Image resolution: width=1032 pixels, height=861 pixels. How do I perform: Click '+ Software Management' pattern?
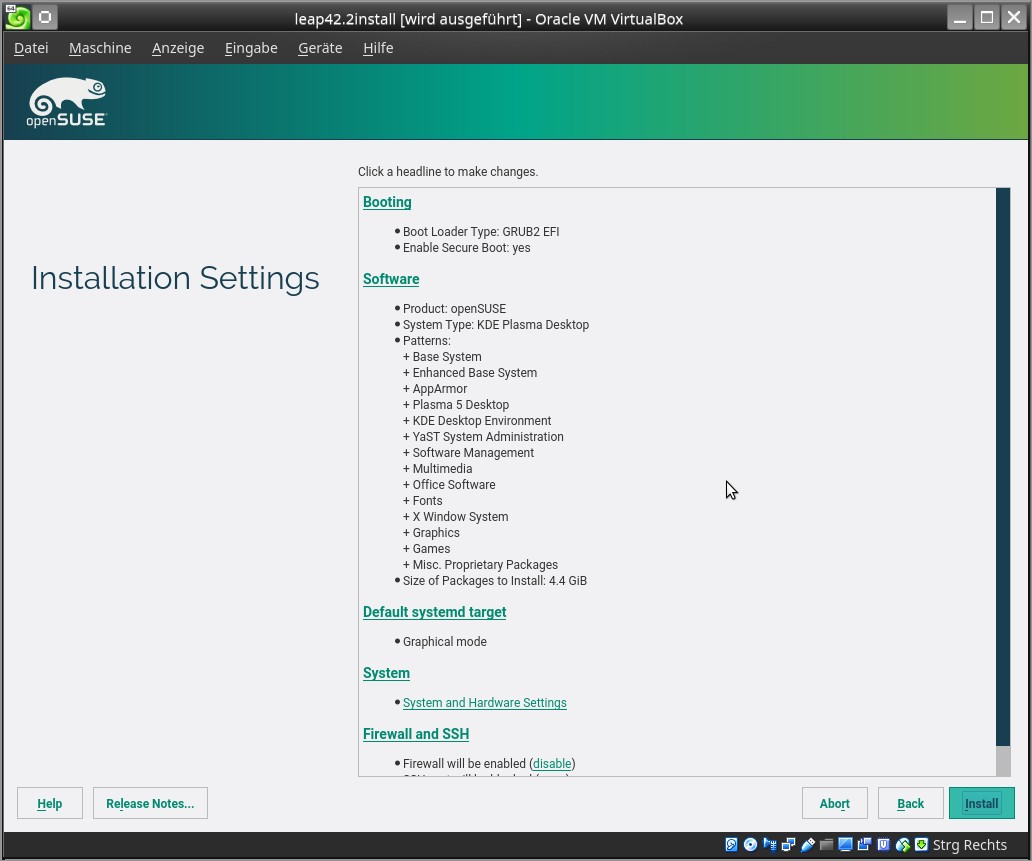pos(469,453)
